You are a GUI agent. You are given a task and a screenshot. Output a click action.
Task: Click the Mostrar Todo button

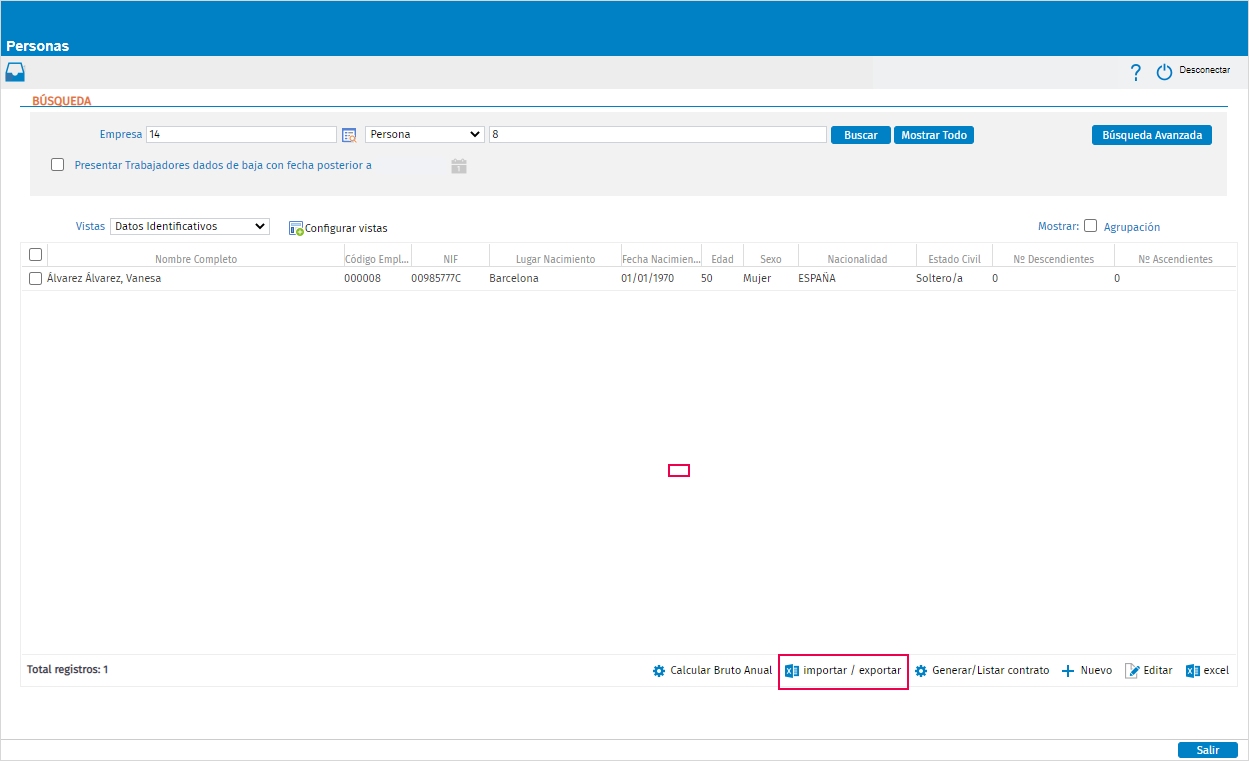point(934,135)
